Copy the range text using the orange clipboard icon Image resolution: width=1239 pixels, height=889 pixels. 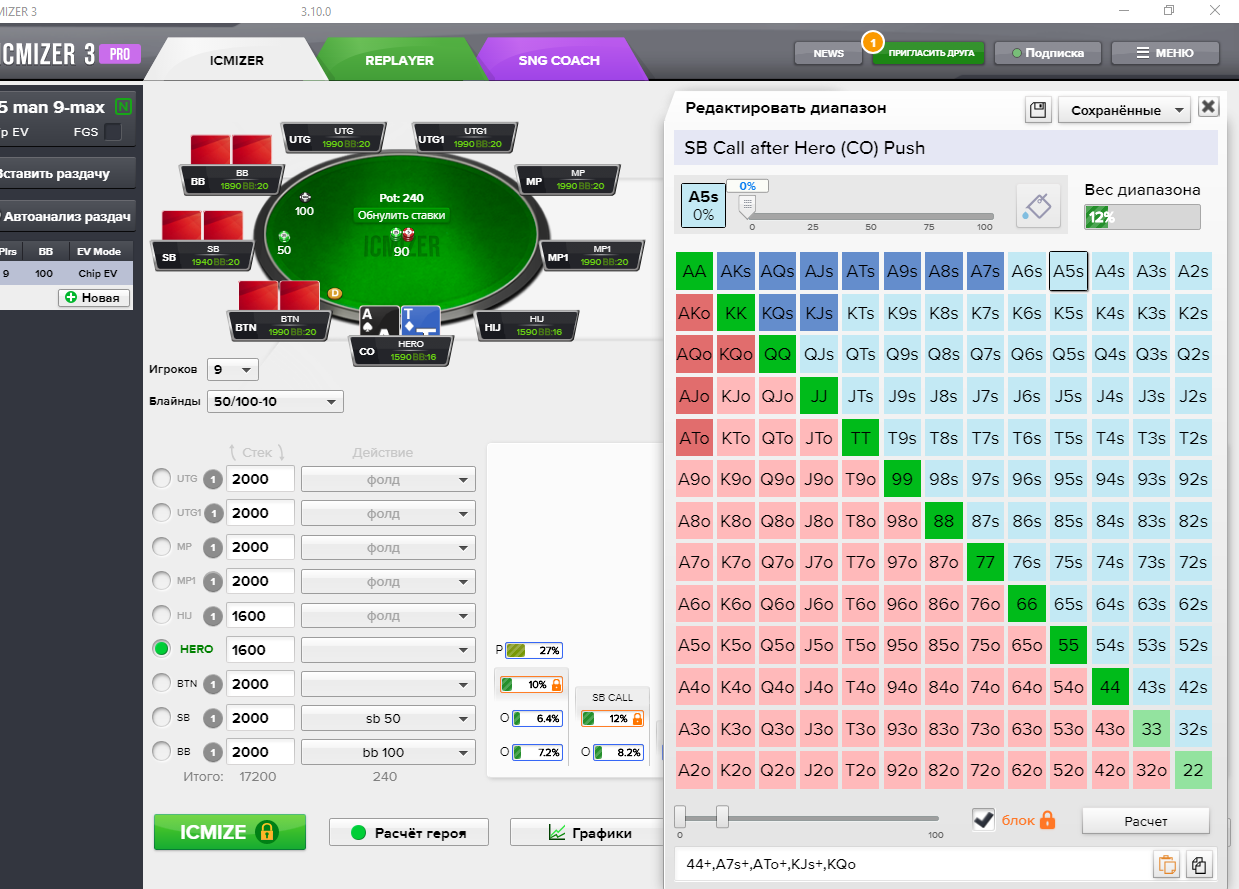point(1165,865)
